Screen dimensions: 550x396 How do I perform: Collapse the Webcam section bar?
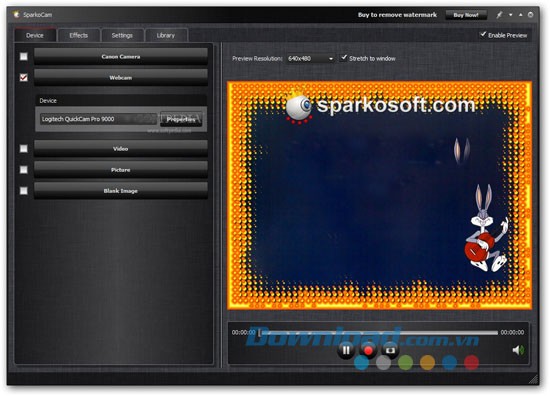click(121, 77)
